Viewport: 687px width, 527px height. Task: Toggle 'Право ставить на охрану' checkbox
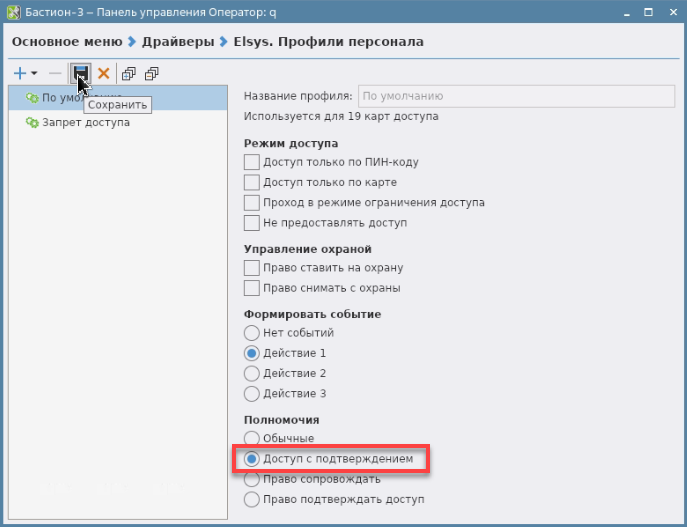pyautogui.click(x=252, y=268)
